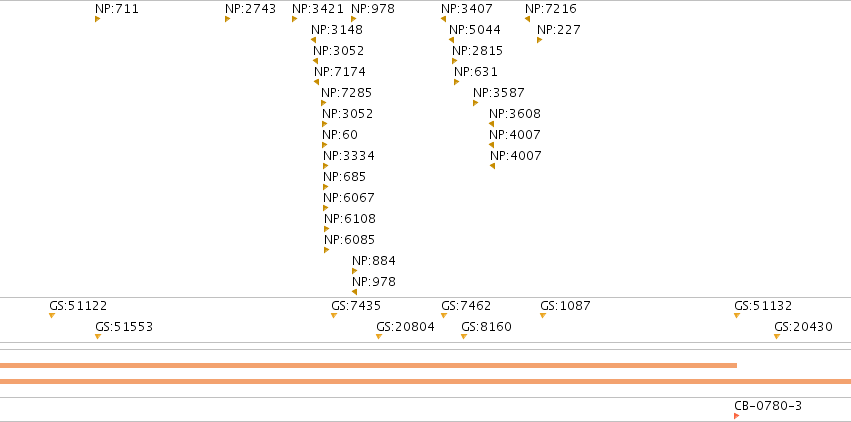The width and height of the screenshot is (851, 422).
Task: Select the NP:3587 marker
Action: (x=475, y=103)
